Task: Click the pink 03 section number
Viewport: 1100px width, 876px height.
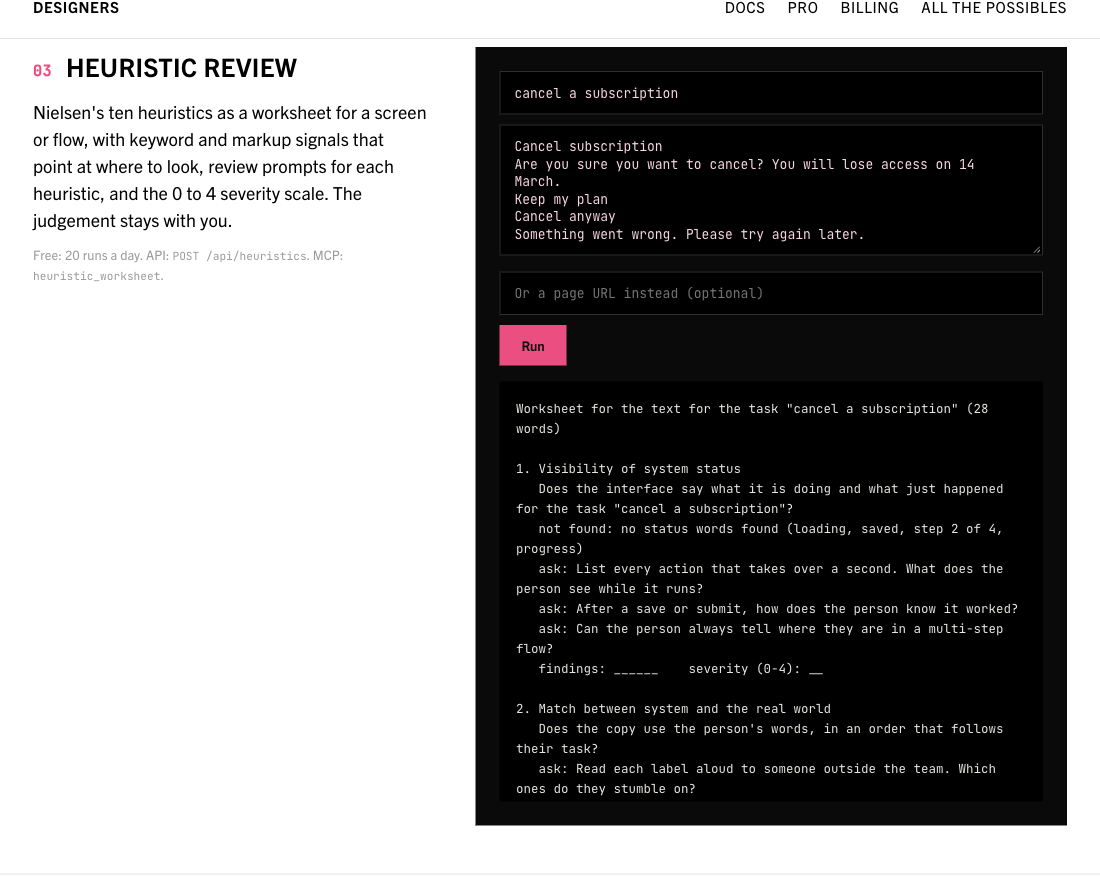Action: click(x=42, y=71)
